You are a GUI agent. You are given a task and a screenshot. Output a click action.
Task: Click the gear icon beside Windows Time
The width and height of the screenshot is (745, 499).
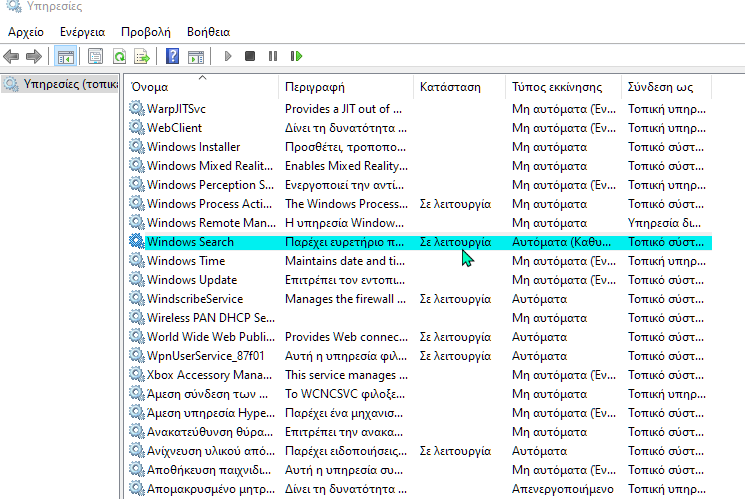coord(137,260)
